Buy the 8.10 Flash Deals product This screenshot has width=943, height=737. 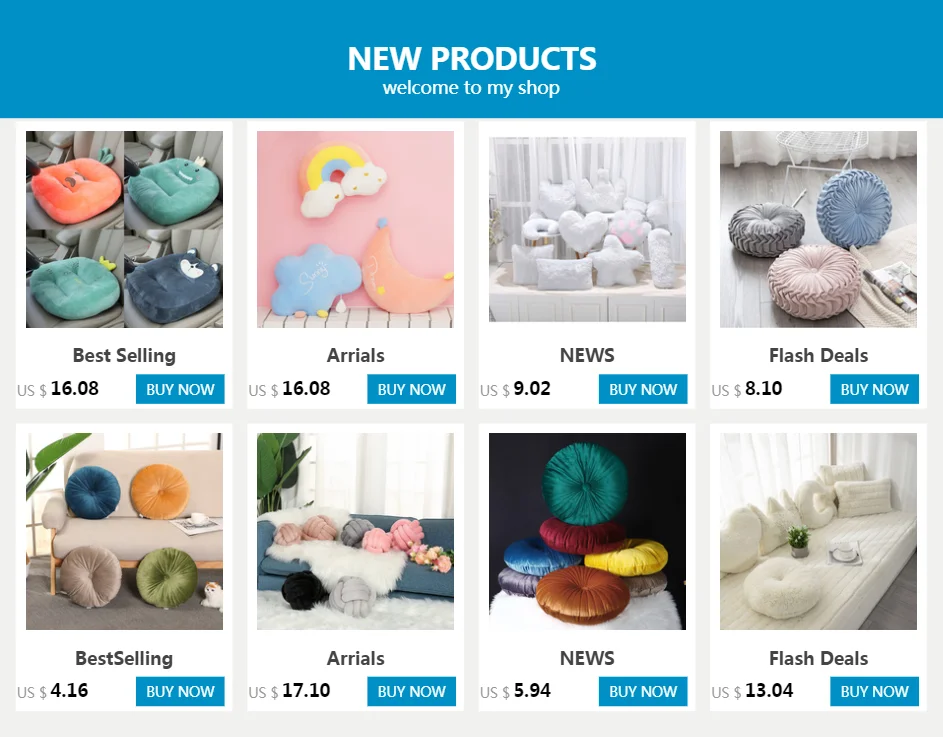pos(874,389)
